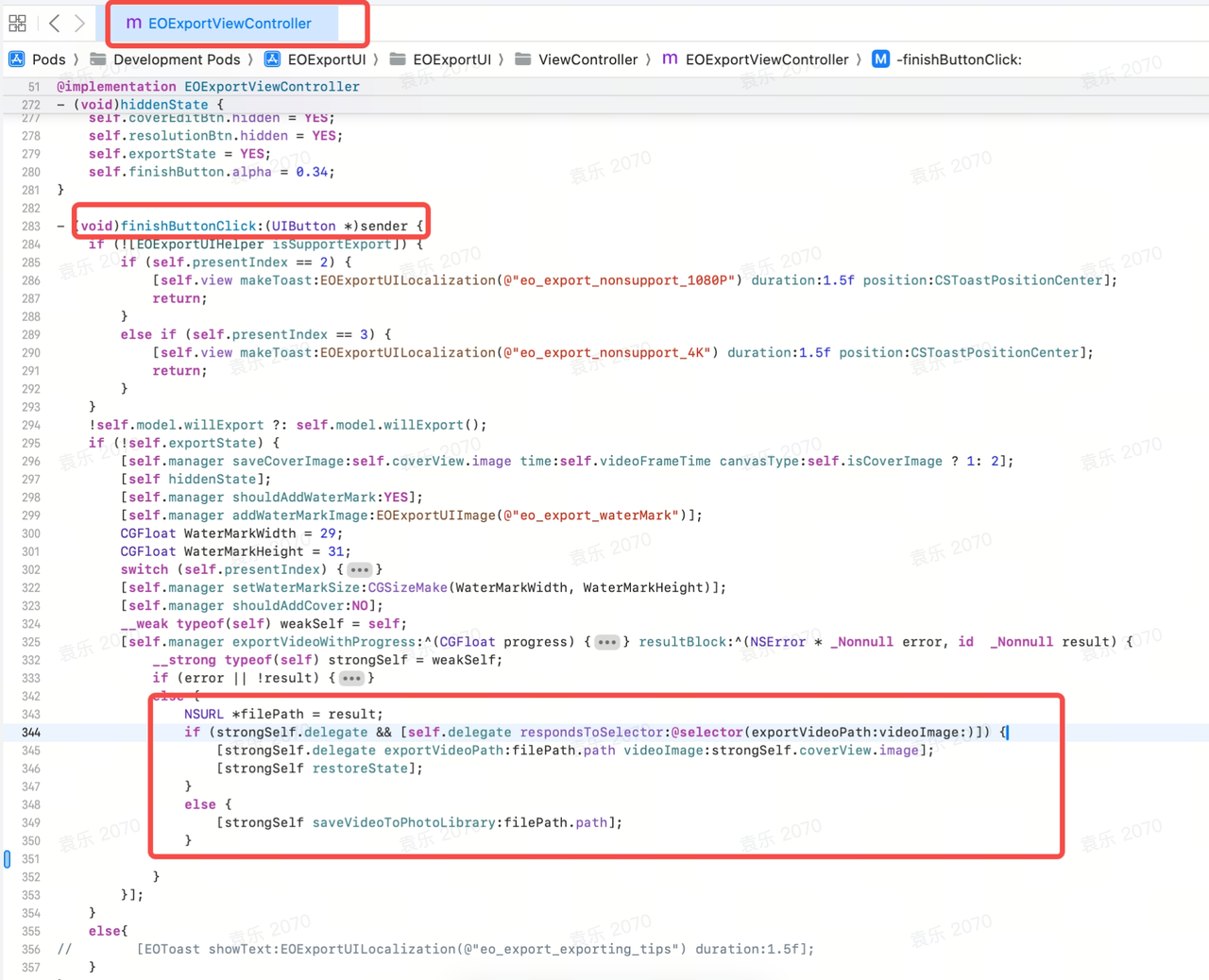1209x980 pixels.
Task: Click "eo_export_nonsupport_1080P" string
Action: coord(622,280)
